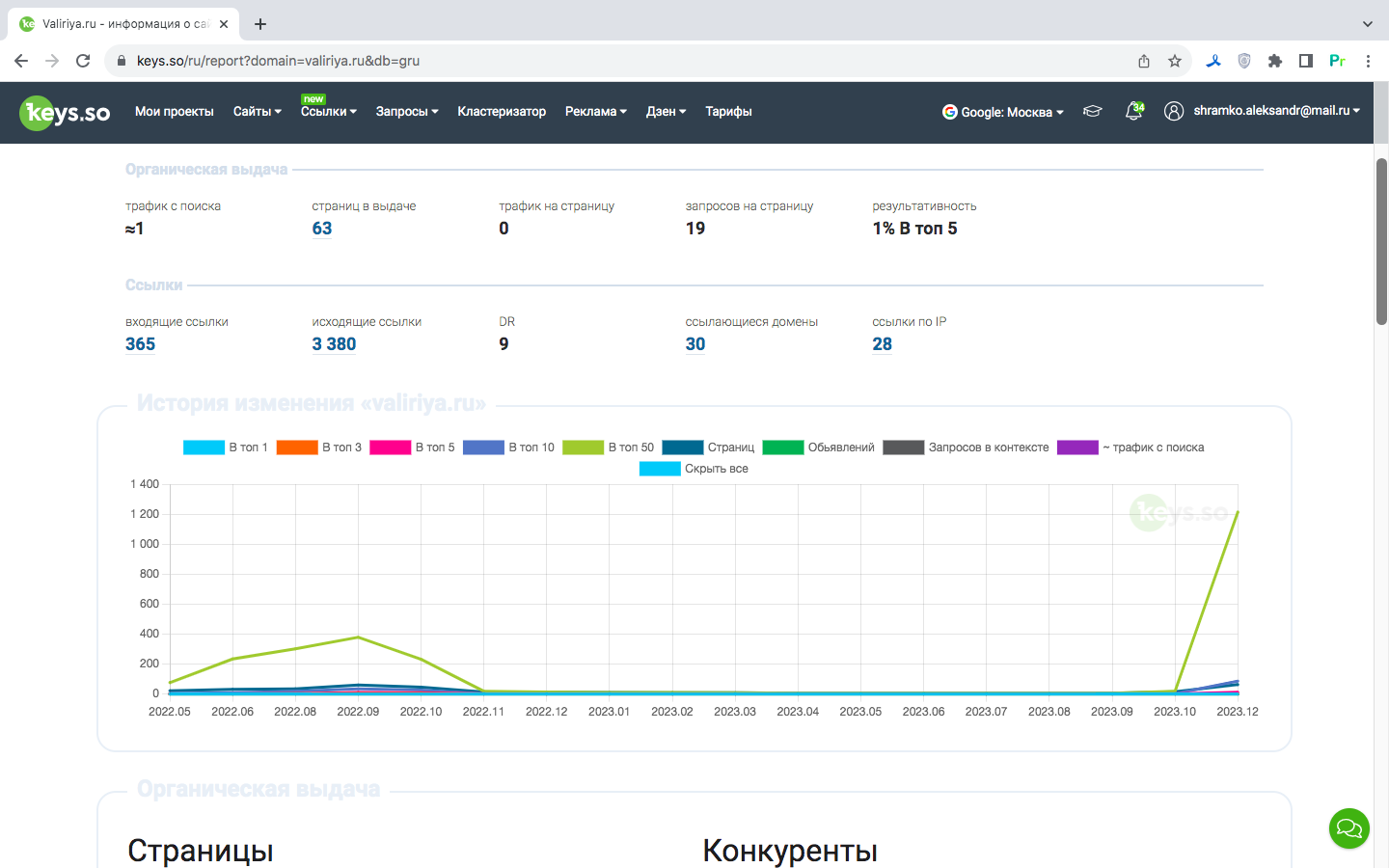This screenshot has width=1389, height=868.
Task: Open the blue bird extension icon
Action: click(1213, 61)
